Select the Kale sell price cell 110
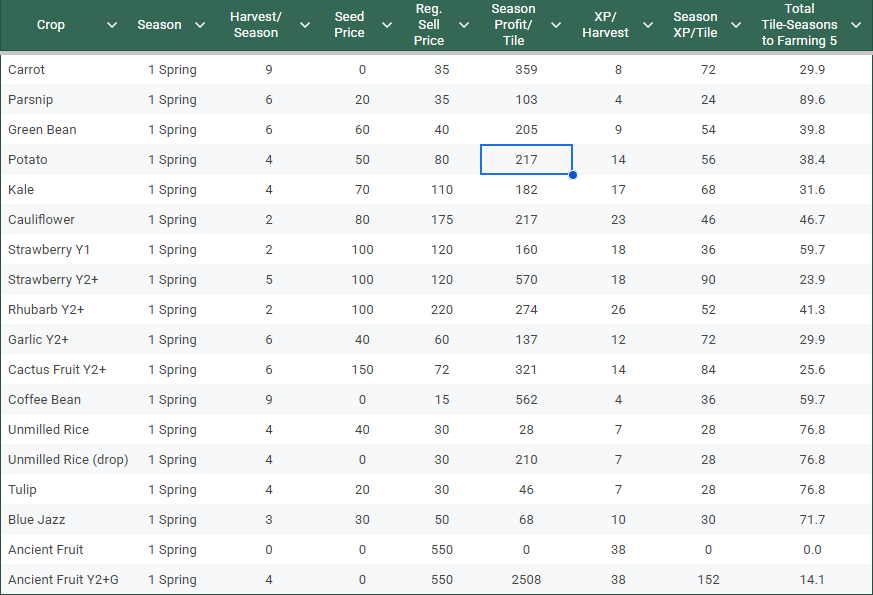 pyautogui.click(x=442, y=190)
